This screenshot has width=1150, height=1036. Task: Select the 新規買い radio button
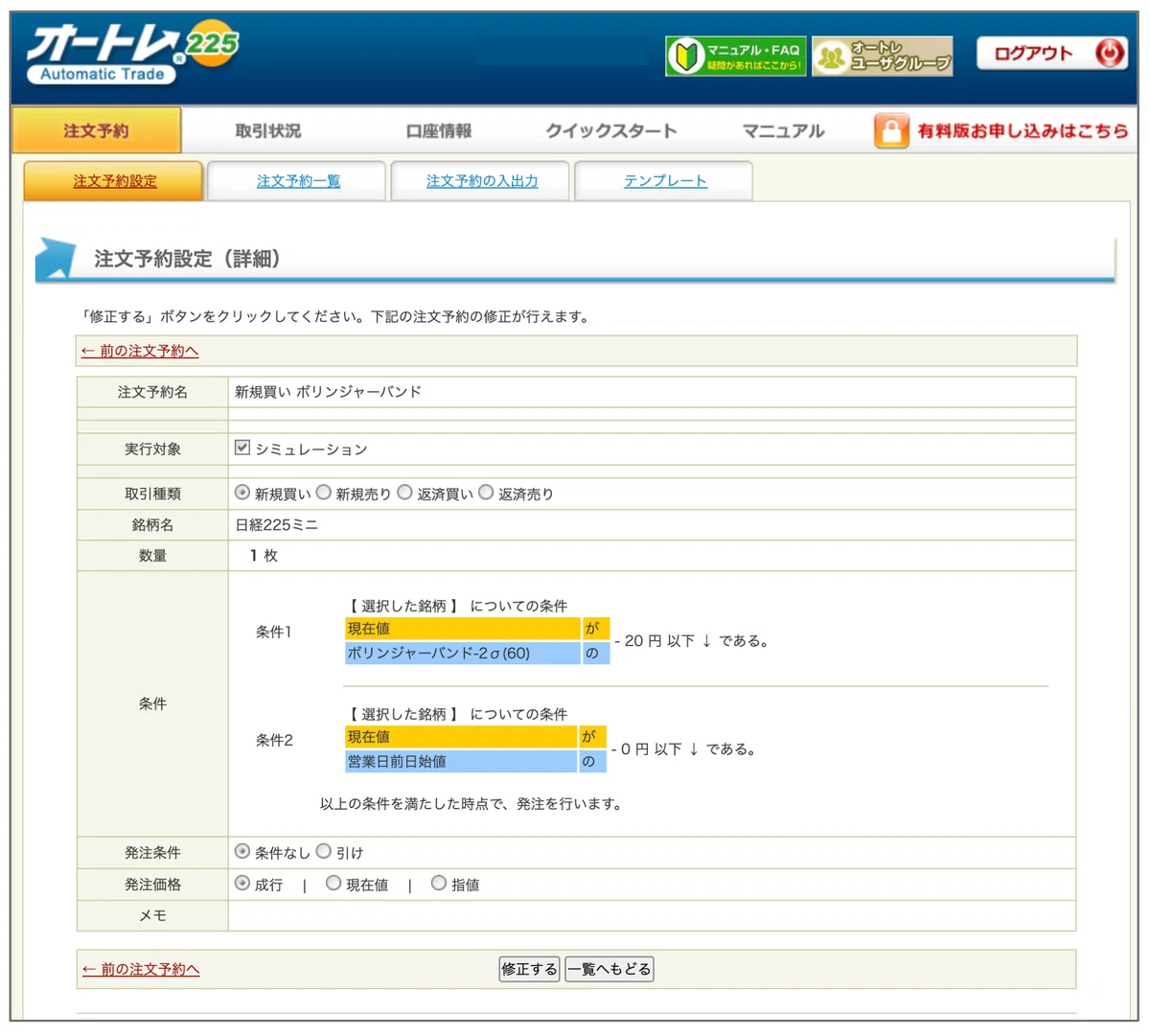pos(242,493)
